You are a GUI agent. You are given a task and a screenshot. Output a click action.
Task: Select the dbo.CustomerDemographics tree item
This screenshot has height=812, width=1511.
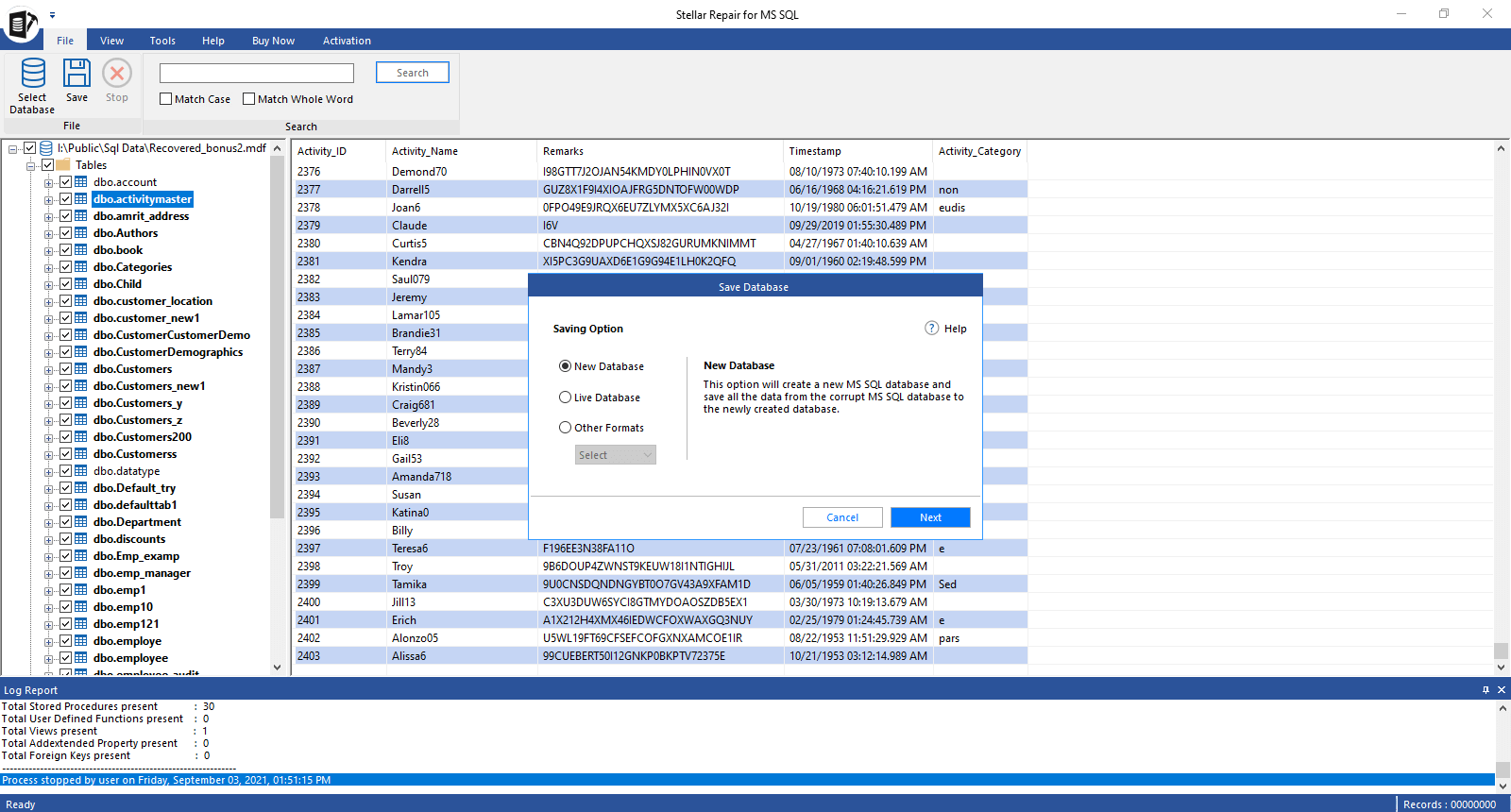click(168, 352)
